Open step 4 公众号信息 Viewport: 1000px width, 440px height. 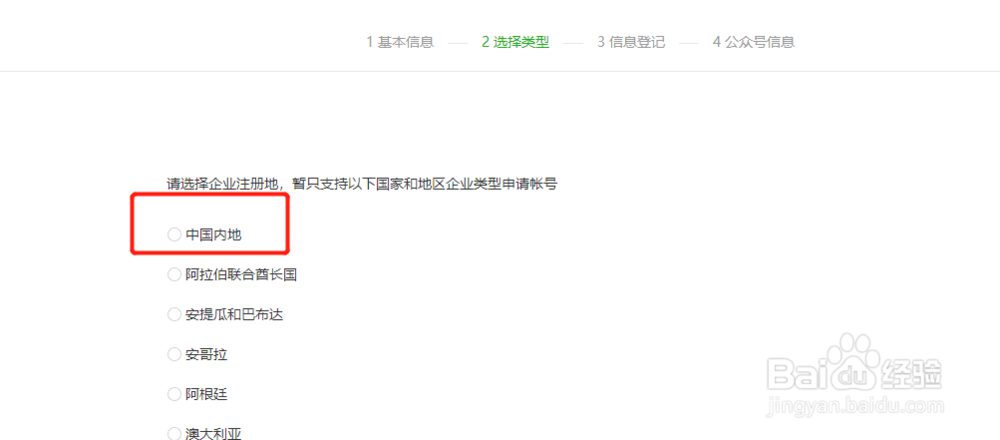point(754,43)
